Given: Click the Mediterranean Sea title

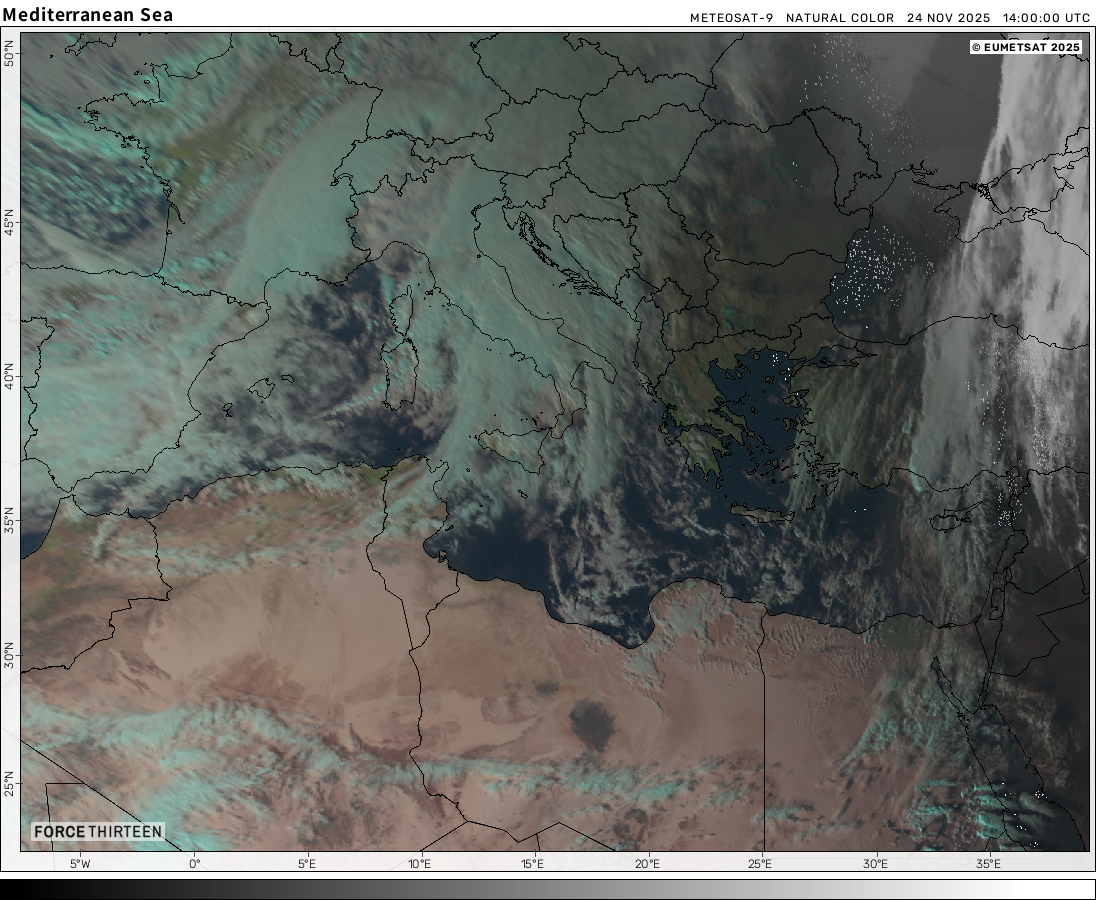Looking at the screenshot, I should tap(87, 15).
